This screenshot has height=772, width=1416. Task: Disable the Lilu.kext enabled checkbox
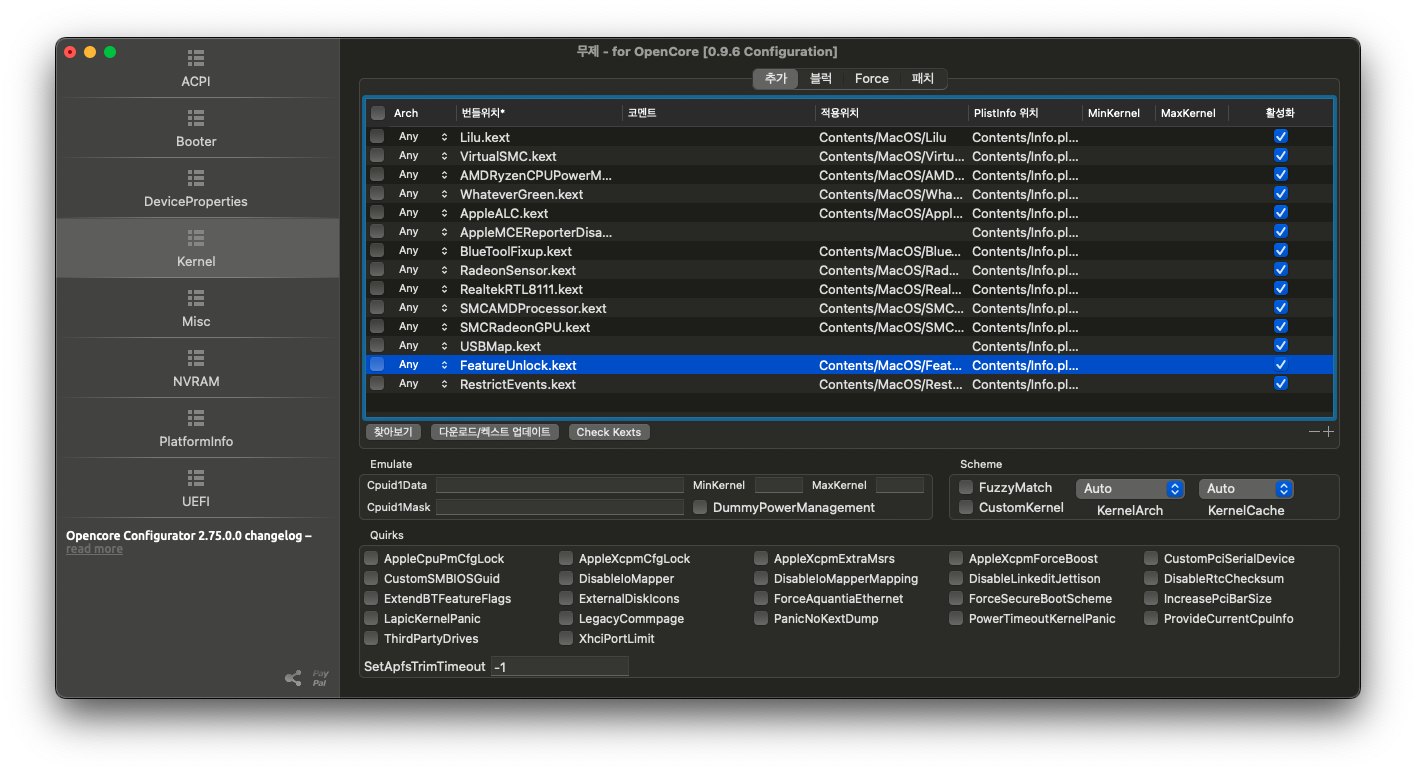pos(1281,137)
